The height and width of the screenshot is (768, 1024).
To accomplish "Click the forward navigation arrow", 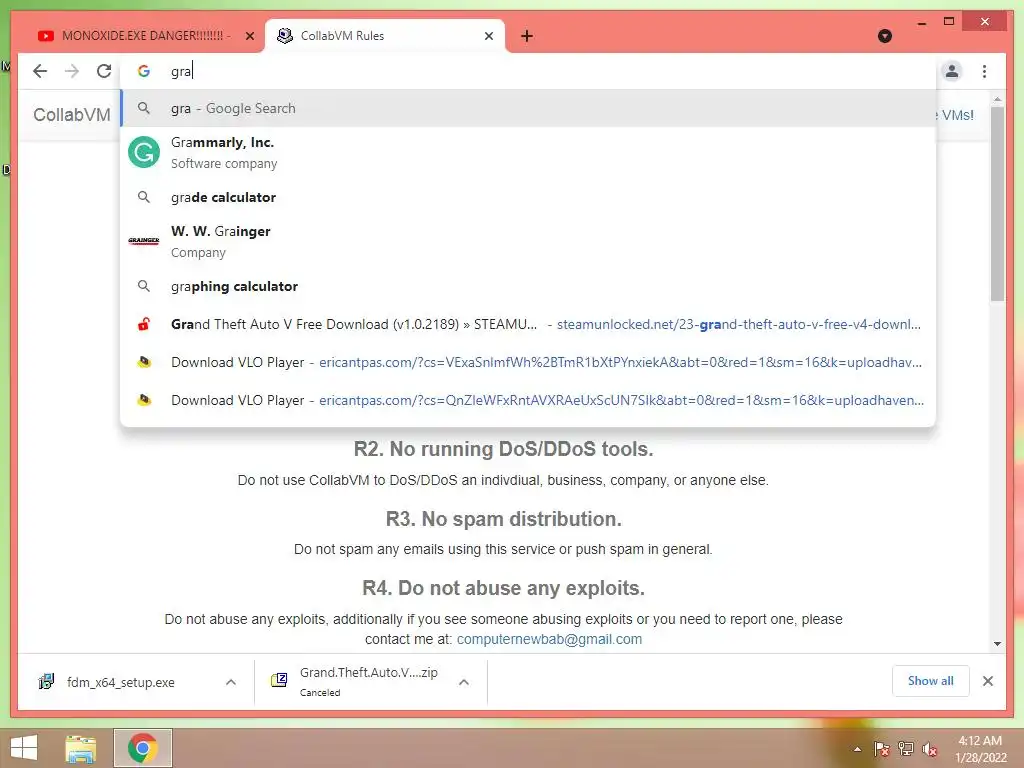I will click(72, 71).
